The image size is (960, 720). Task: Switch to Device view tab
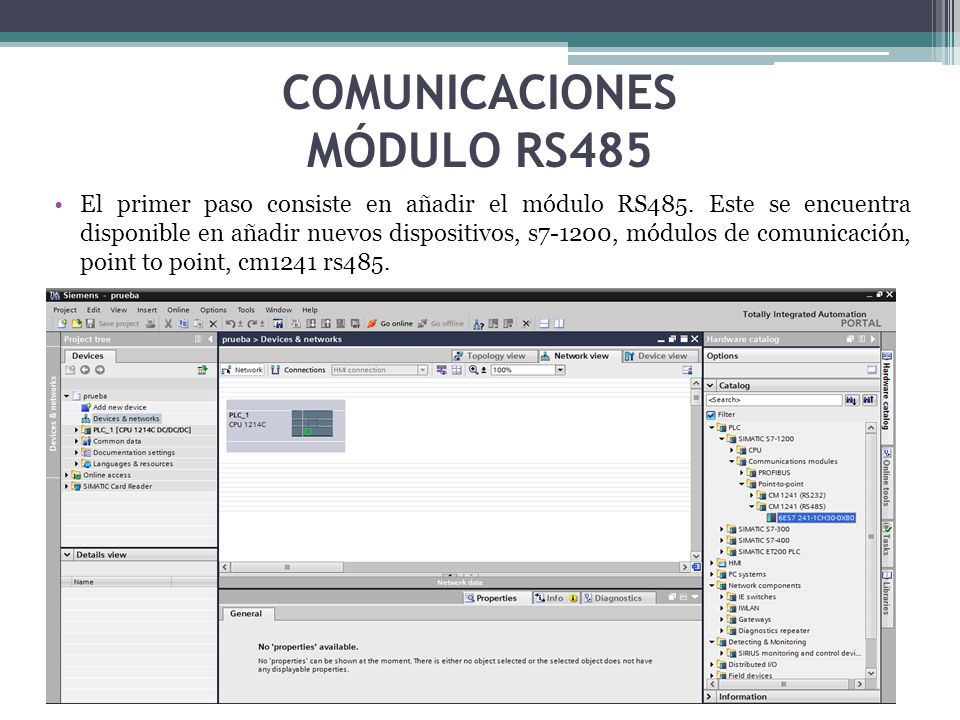point(659,356)
